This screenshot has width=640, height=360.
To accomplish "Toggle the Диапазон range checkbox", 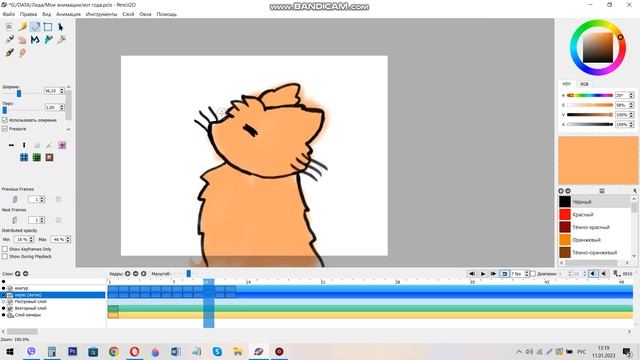I will point(533,274).
